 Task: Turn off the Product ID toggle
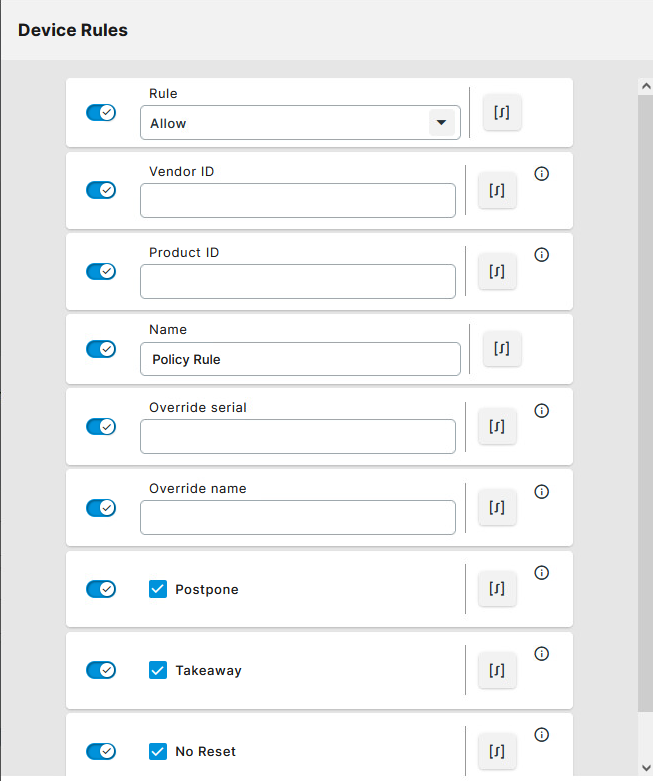click(x=101, y=271)
